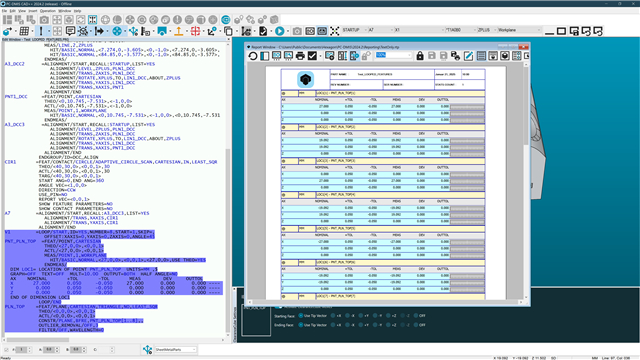The image size is (640, 360).
Task: Click the comment speech bubble icon
Action: 70,31
